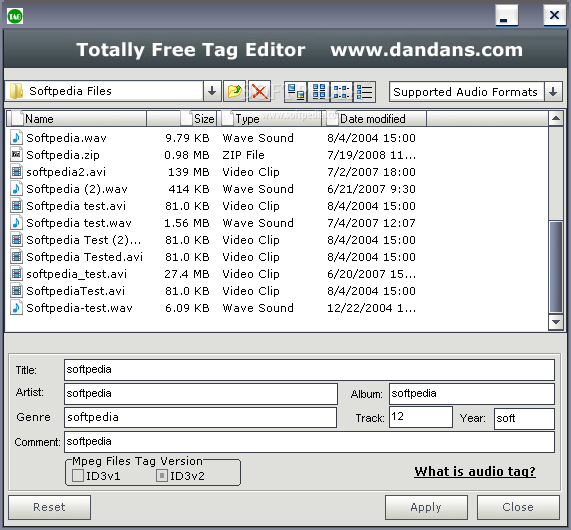Click the red X delete icon
Viewport: 571px width, 530px height.
tap(259, 91)
